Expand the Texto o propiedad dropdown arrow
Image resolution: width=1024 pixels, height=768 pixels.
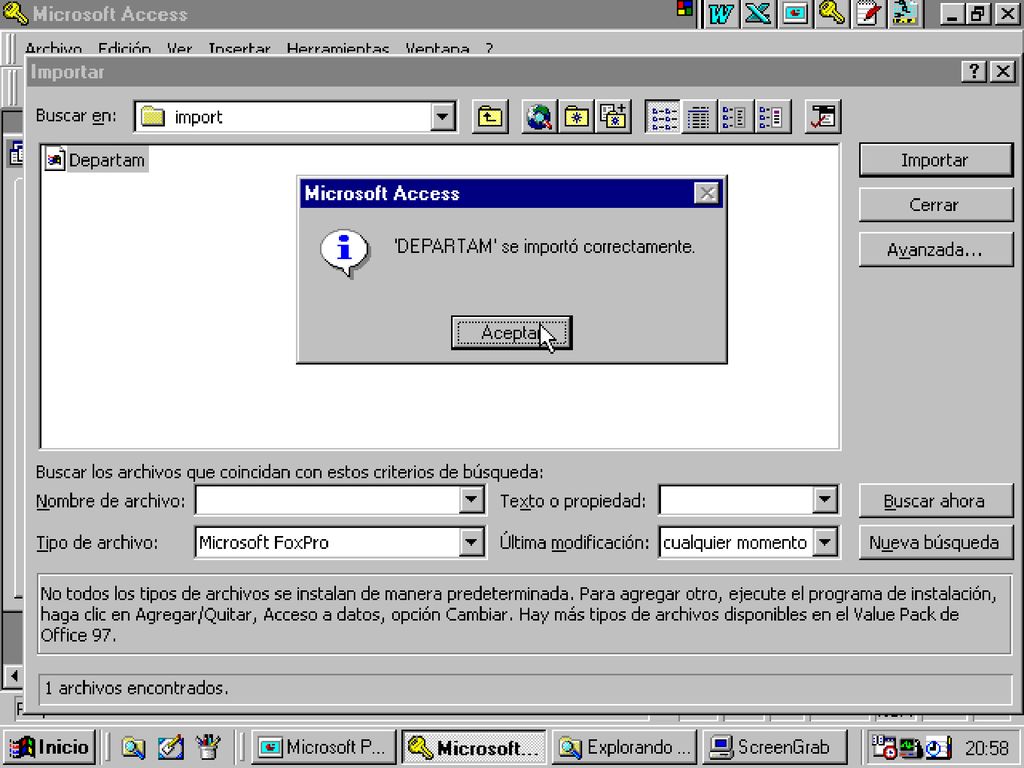[x=824, y=500]
